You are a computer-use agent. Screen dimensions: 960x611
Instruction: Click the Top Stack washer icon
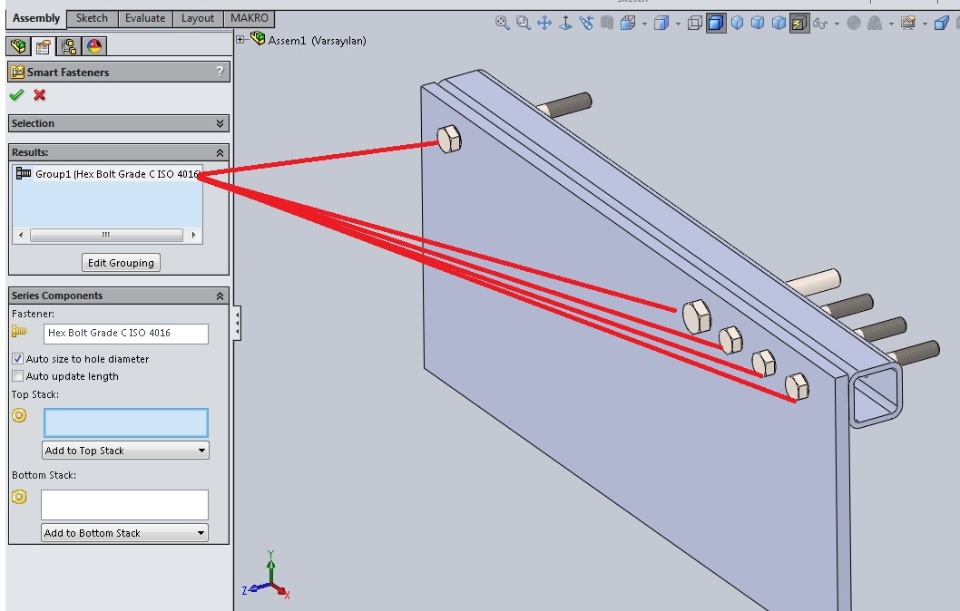19,416
